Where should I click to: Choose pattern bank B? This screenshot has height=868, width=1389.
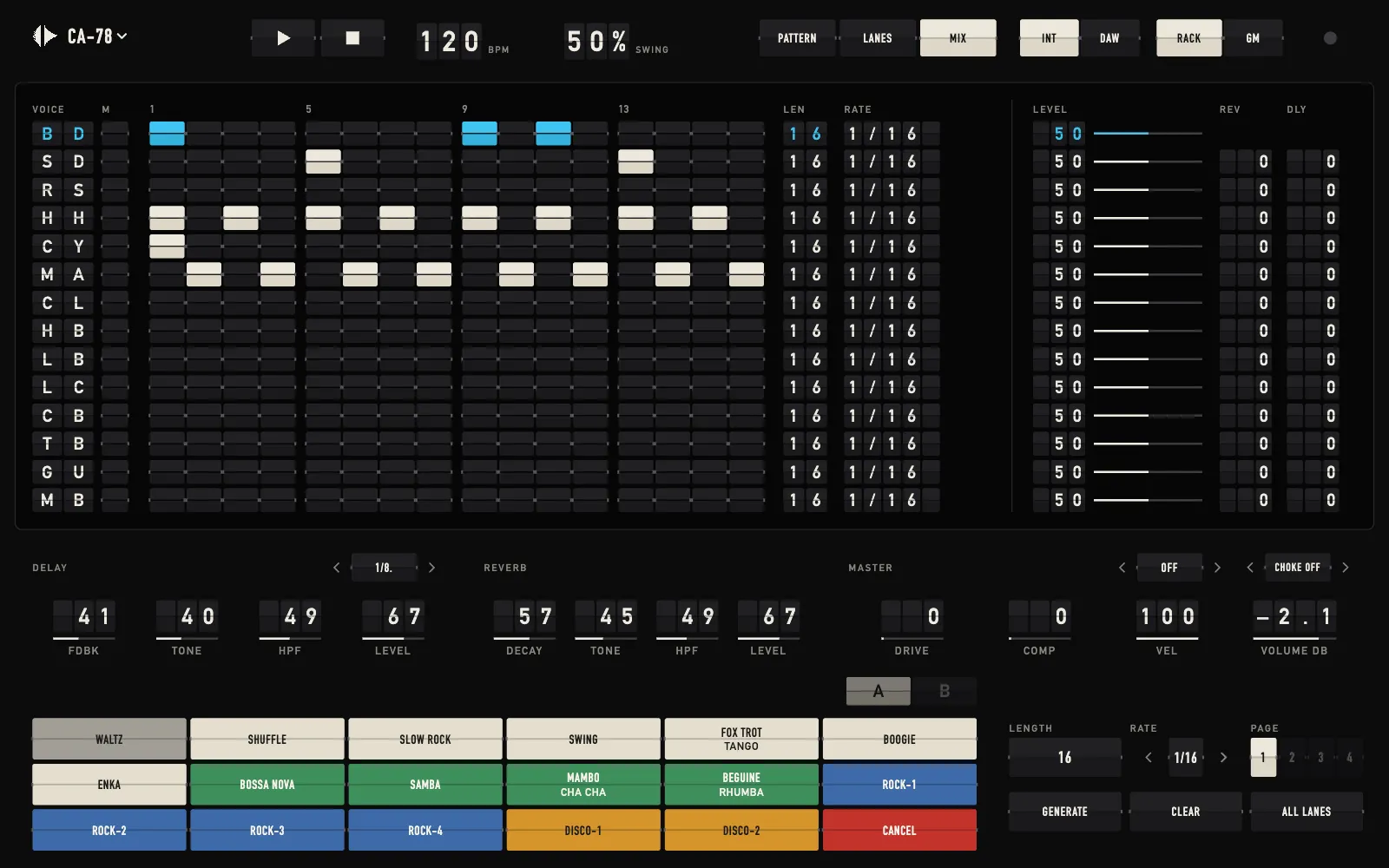tap(945, 691)
